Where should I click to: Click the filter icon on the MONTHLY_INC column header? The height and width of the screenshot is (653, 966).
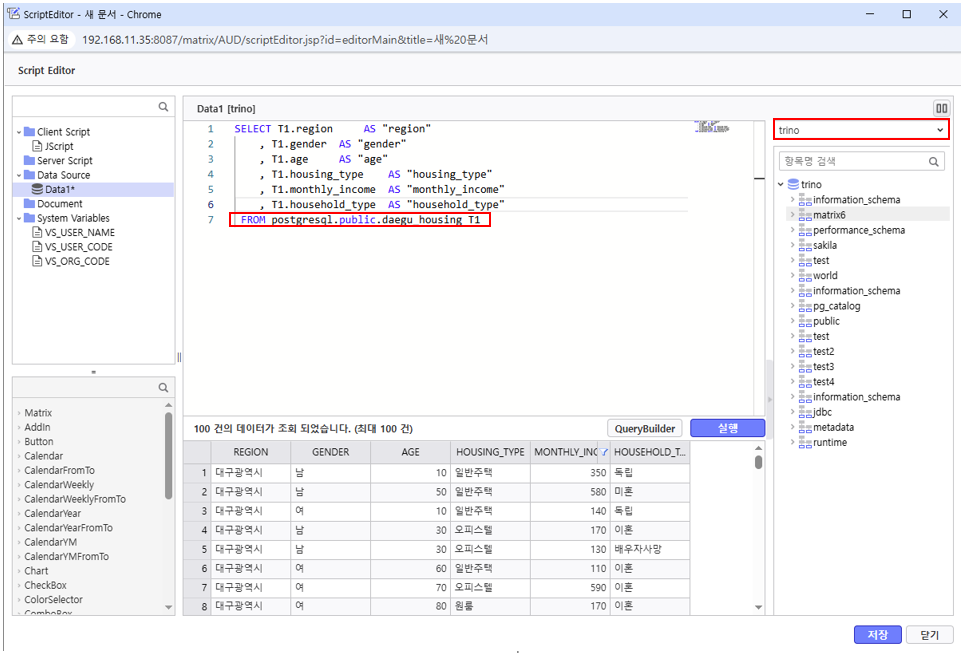(604, 452)
